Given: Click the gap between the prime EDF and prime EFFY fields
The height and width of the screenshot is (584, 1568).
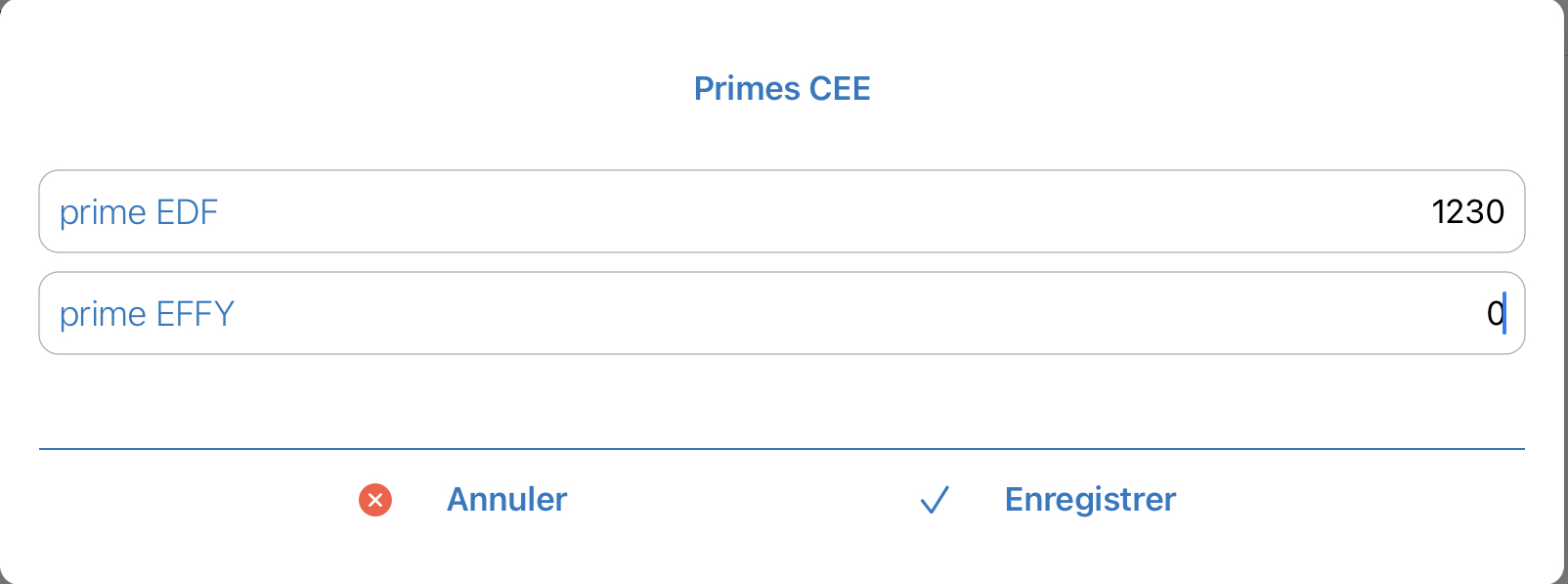Looking at the screenshot, I should coord(782,262).
